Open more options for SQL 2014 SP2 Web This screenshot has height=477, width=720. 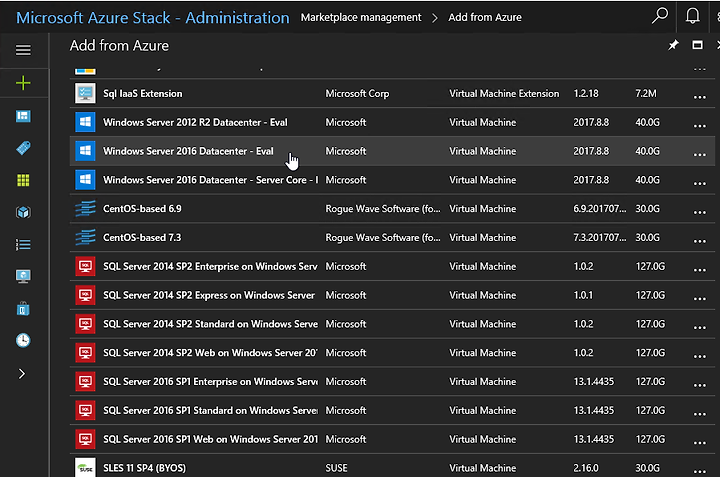pyautogui.click(x=700, y=357)
